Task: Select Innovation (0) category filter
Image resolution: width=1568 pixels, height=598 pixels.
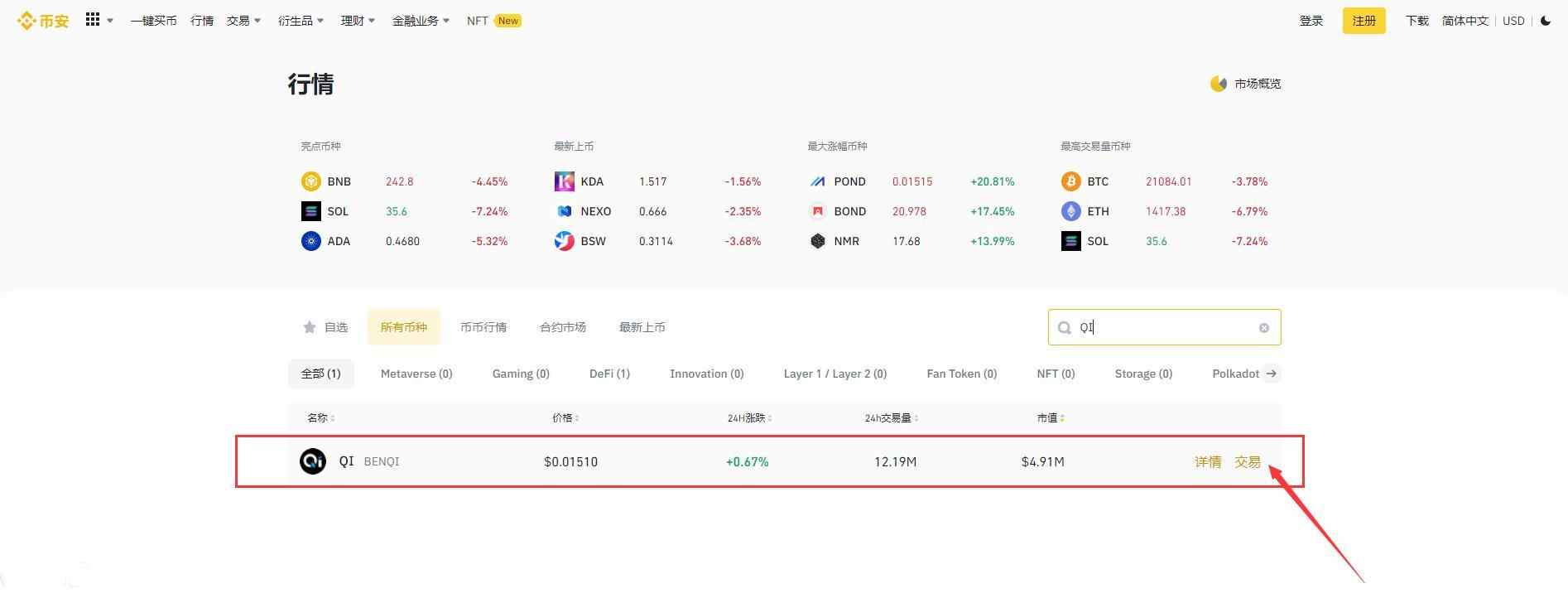Action: pos(707,374)
